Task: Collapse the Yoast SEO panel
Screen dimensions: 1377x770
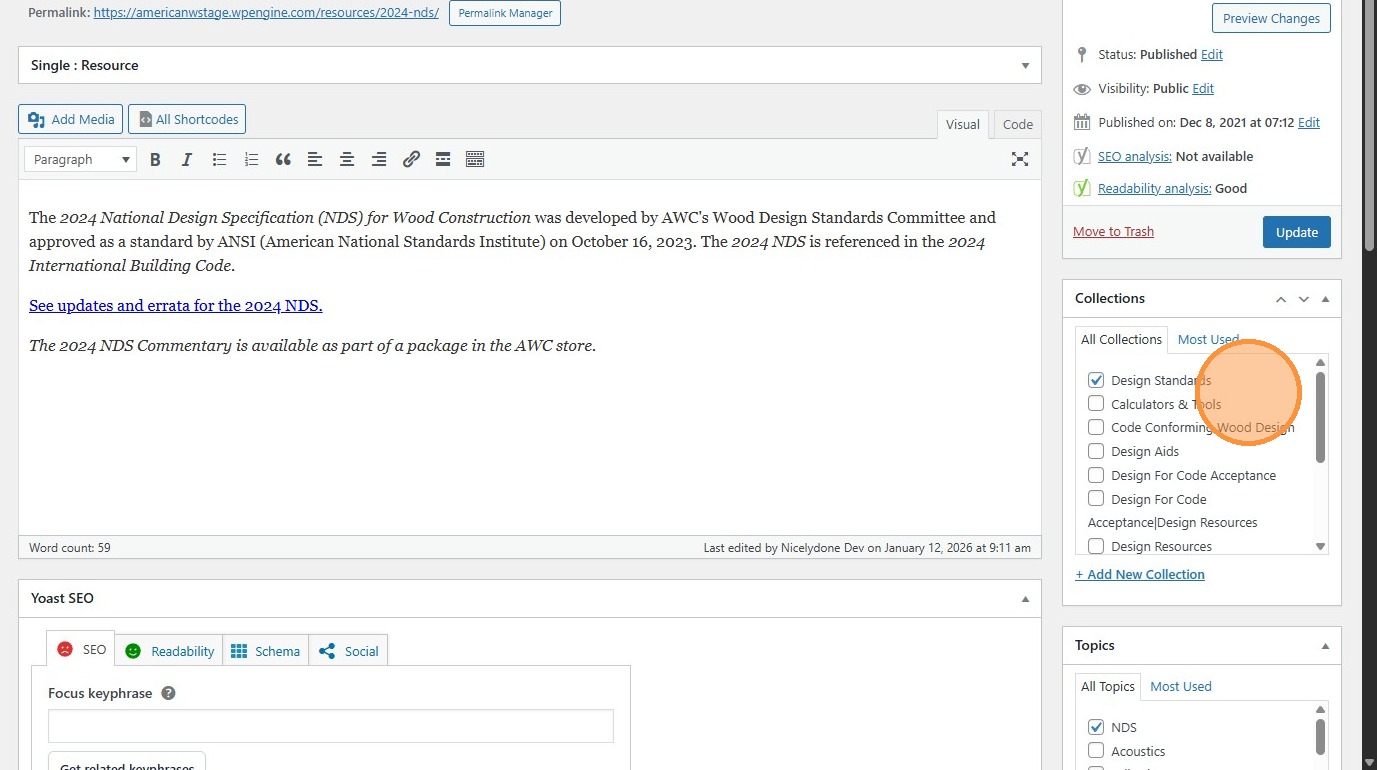Action: coord(1025,599)
